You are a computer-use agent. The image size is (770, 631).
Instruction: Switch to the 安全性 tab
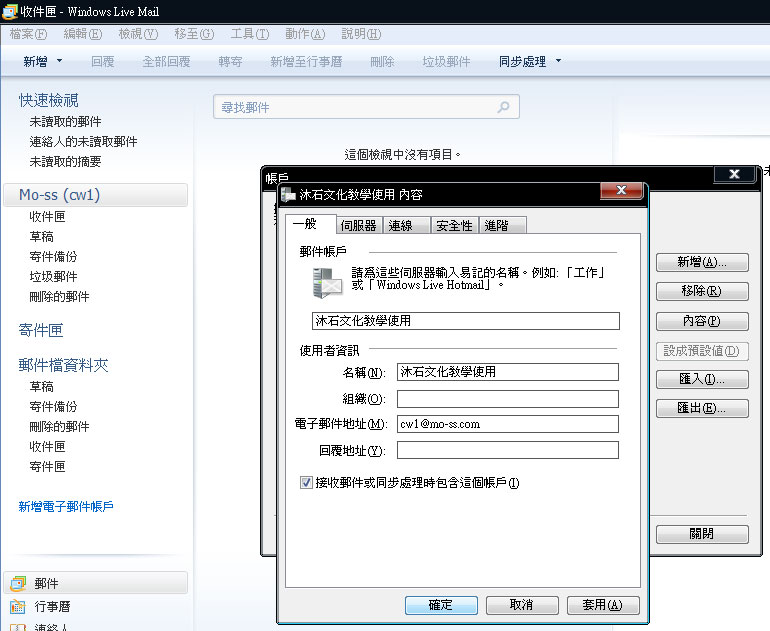[455, 225]
